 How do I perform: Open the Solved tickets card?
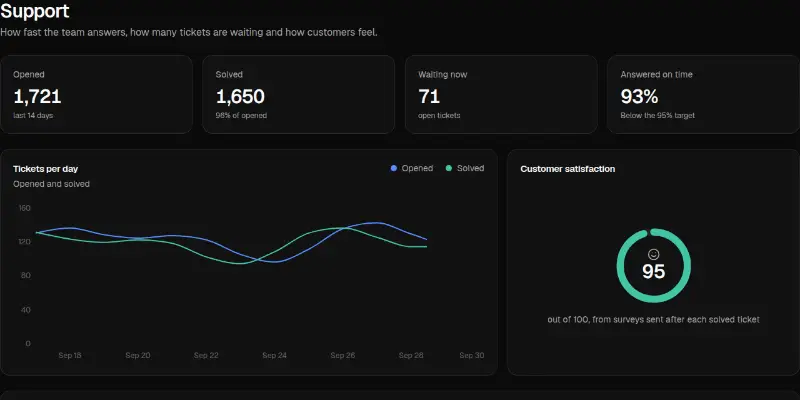click(x=298, y=94)
